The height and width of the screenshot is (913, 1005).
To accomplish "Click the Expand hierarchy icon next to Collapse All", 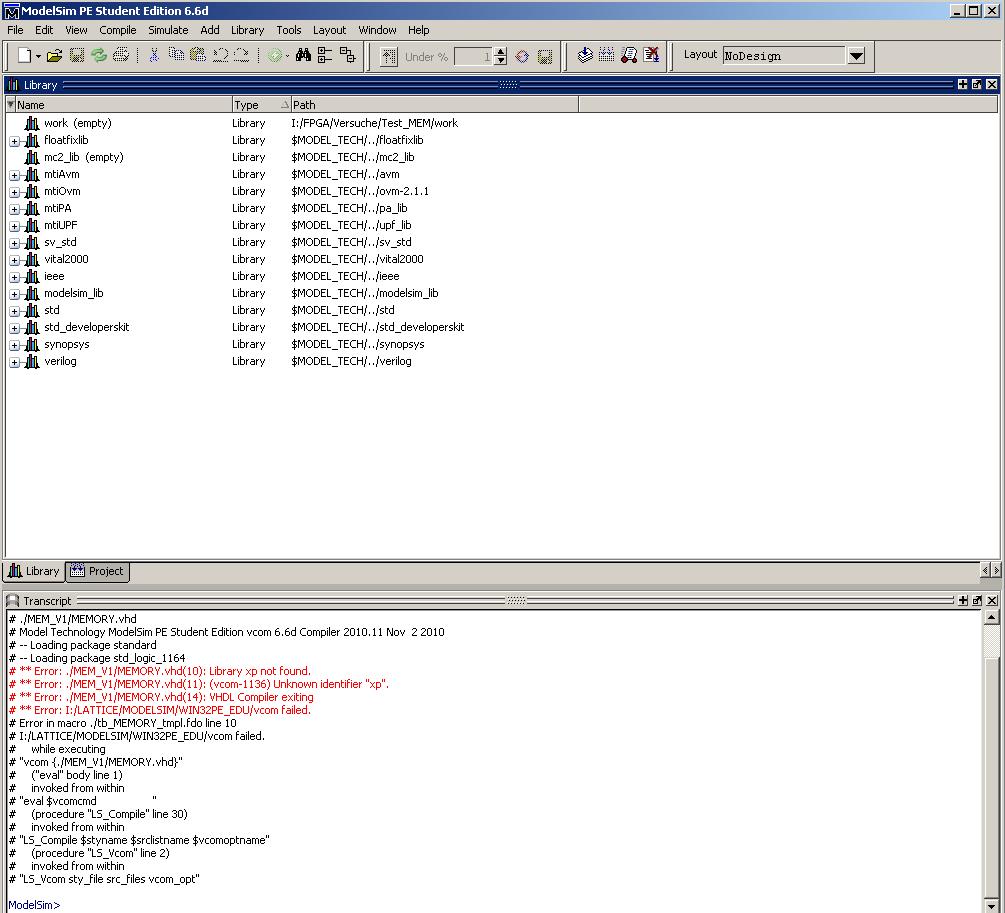I will click(x=347, y=55).
